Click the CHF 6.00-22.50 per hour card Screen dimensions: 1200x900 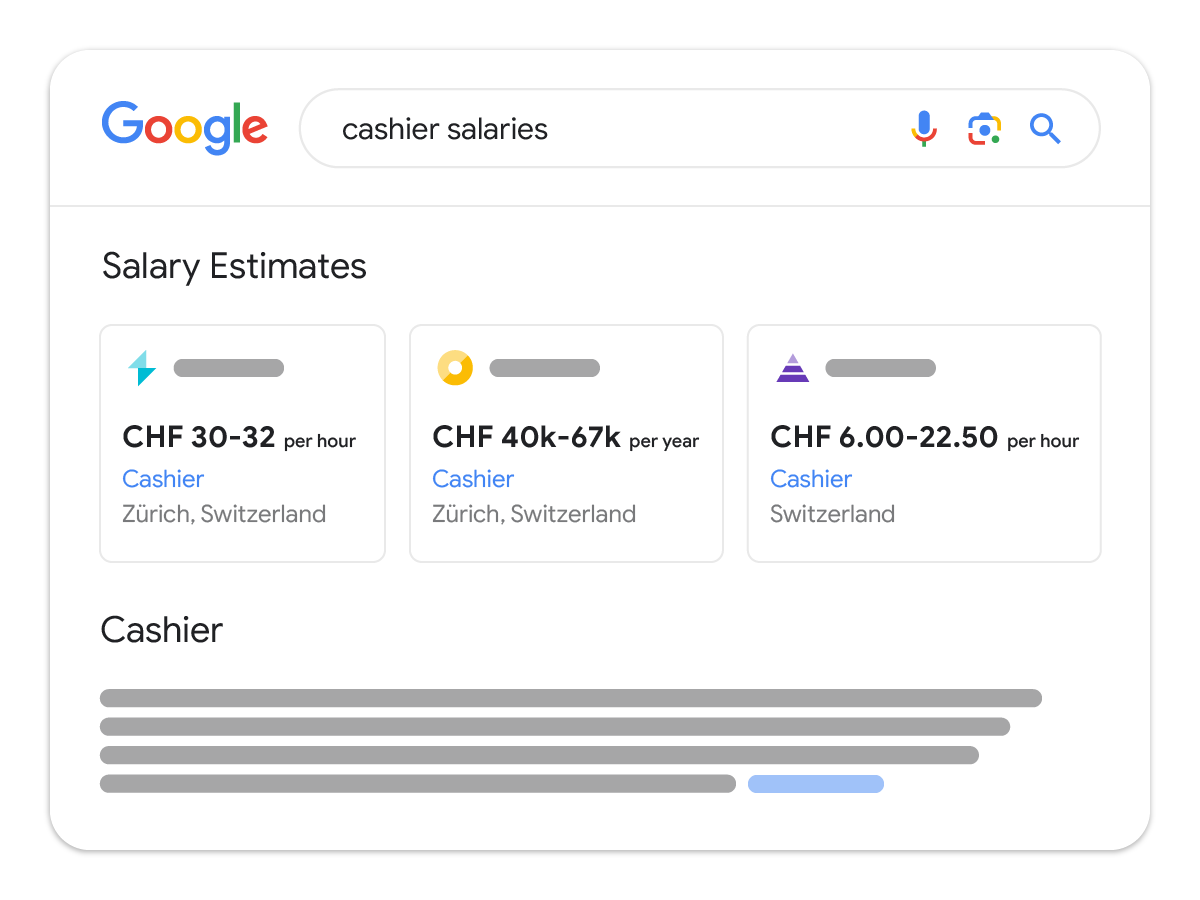click(923, 442)
